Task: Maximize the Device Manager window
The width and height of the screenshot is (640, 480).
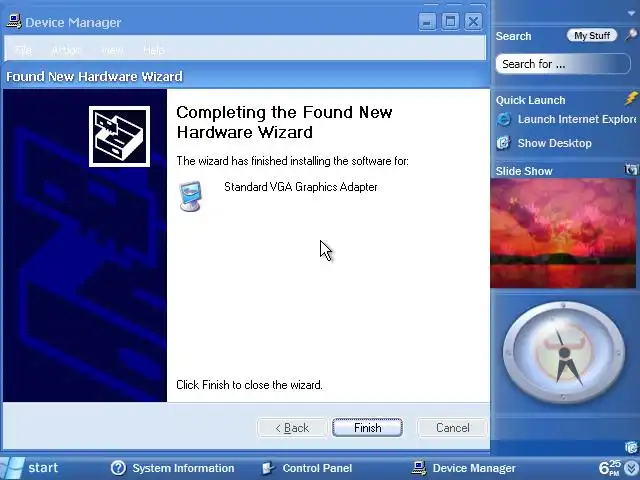Action: 450,21
